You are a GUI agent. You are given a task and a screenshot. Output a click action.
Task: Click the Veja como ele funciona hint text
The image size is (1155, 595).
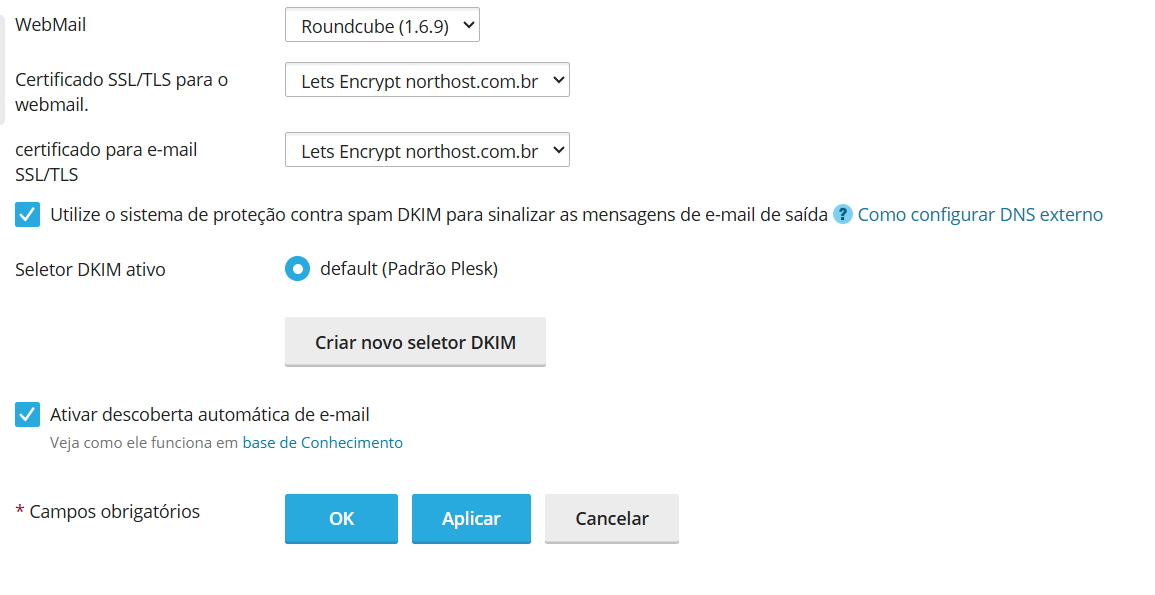point(144,443)
